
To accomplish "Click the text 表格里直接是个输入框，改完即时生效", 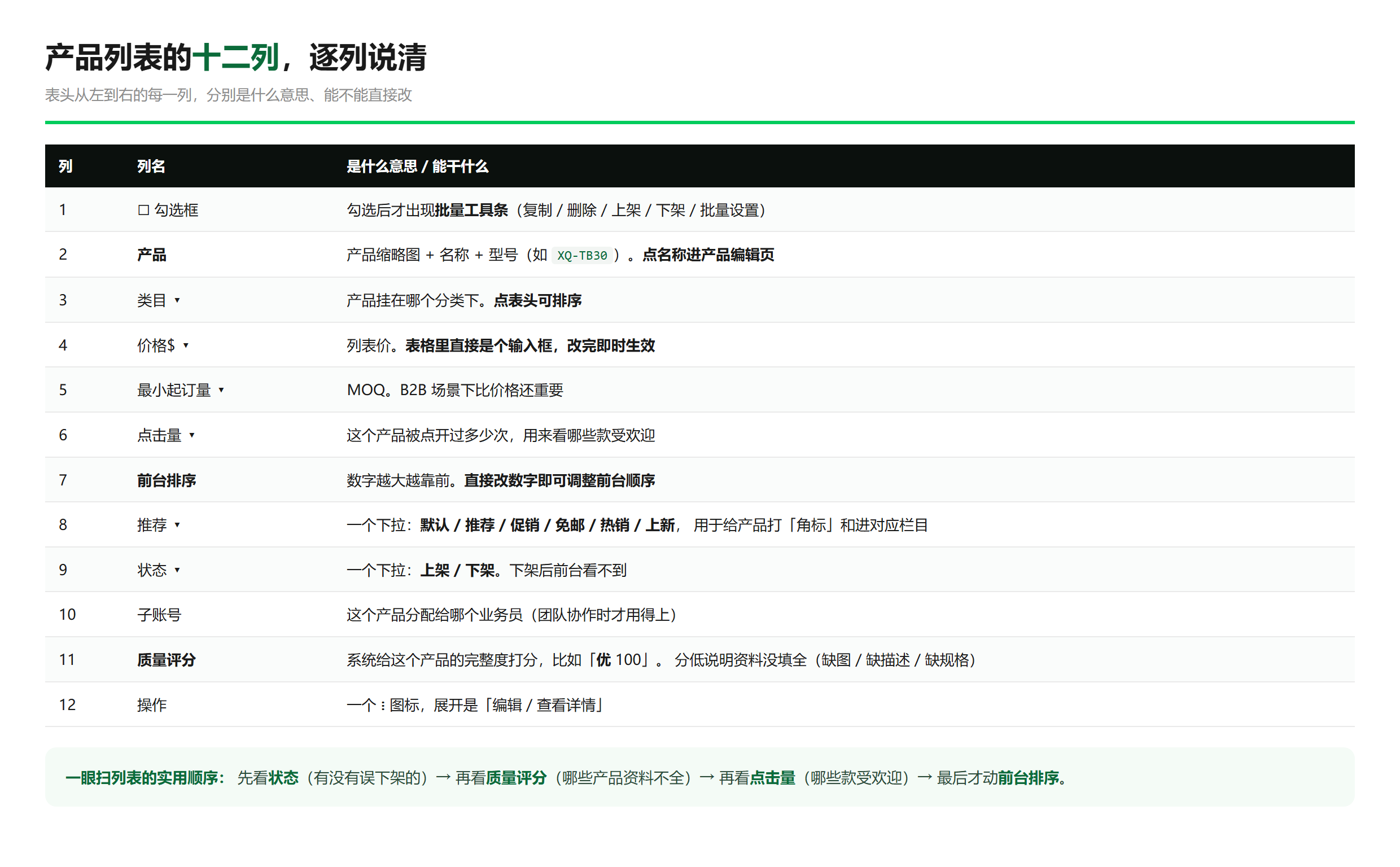I will [x=530, y=345].
